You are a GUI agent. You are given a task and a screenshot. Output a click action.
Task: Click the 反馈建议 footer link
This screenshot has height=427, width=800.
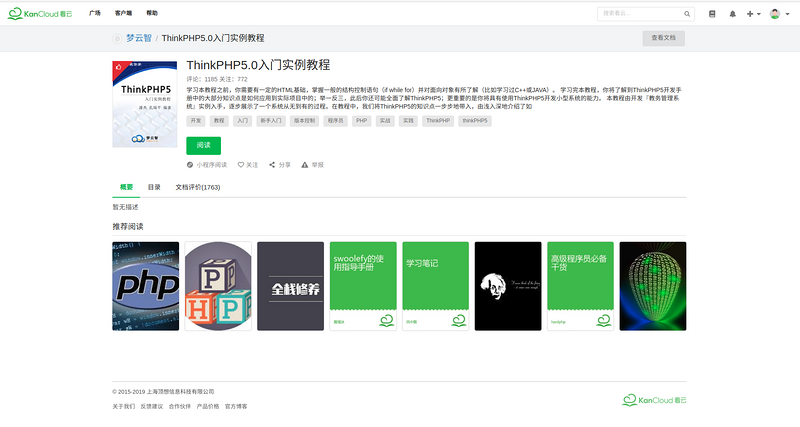152,407
